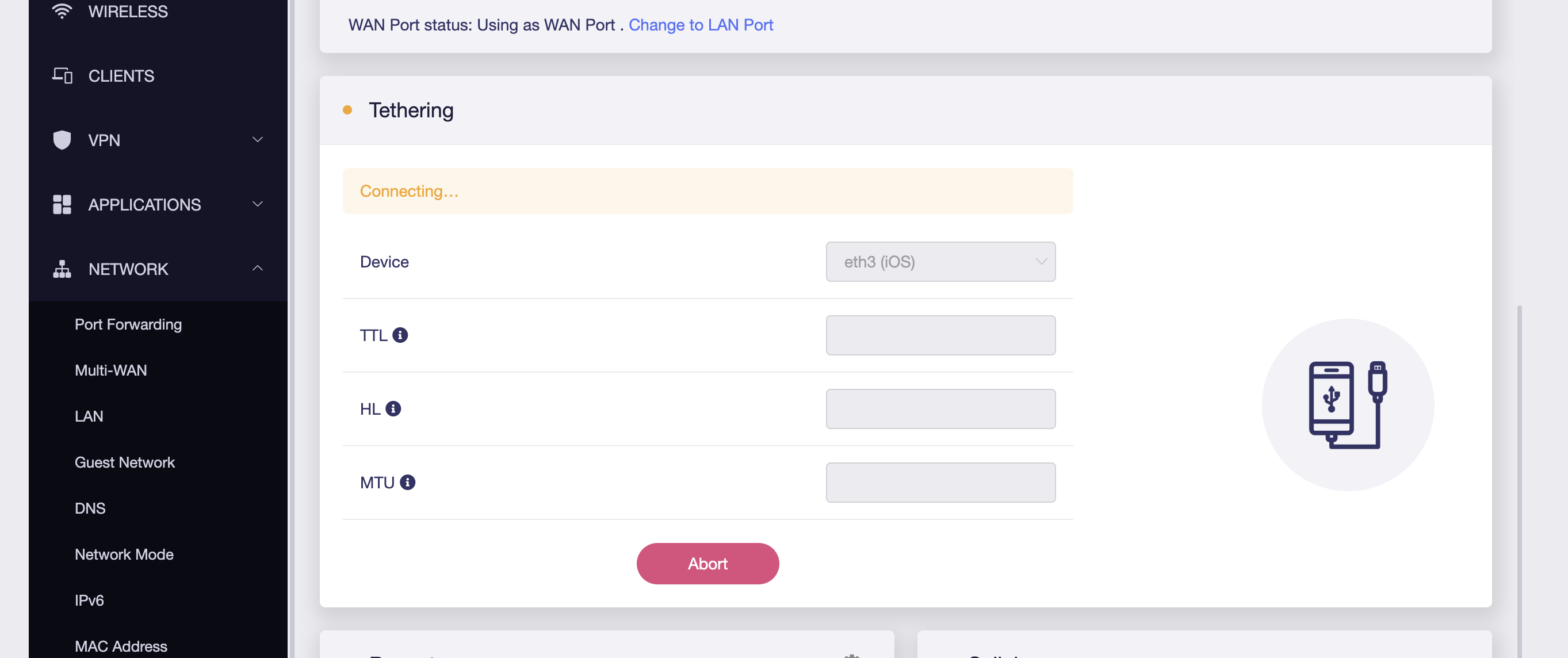Click the Network topology icon
Screen dimensions: 1568x658
pyautogui.click(x=62, y=269)
